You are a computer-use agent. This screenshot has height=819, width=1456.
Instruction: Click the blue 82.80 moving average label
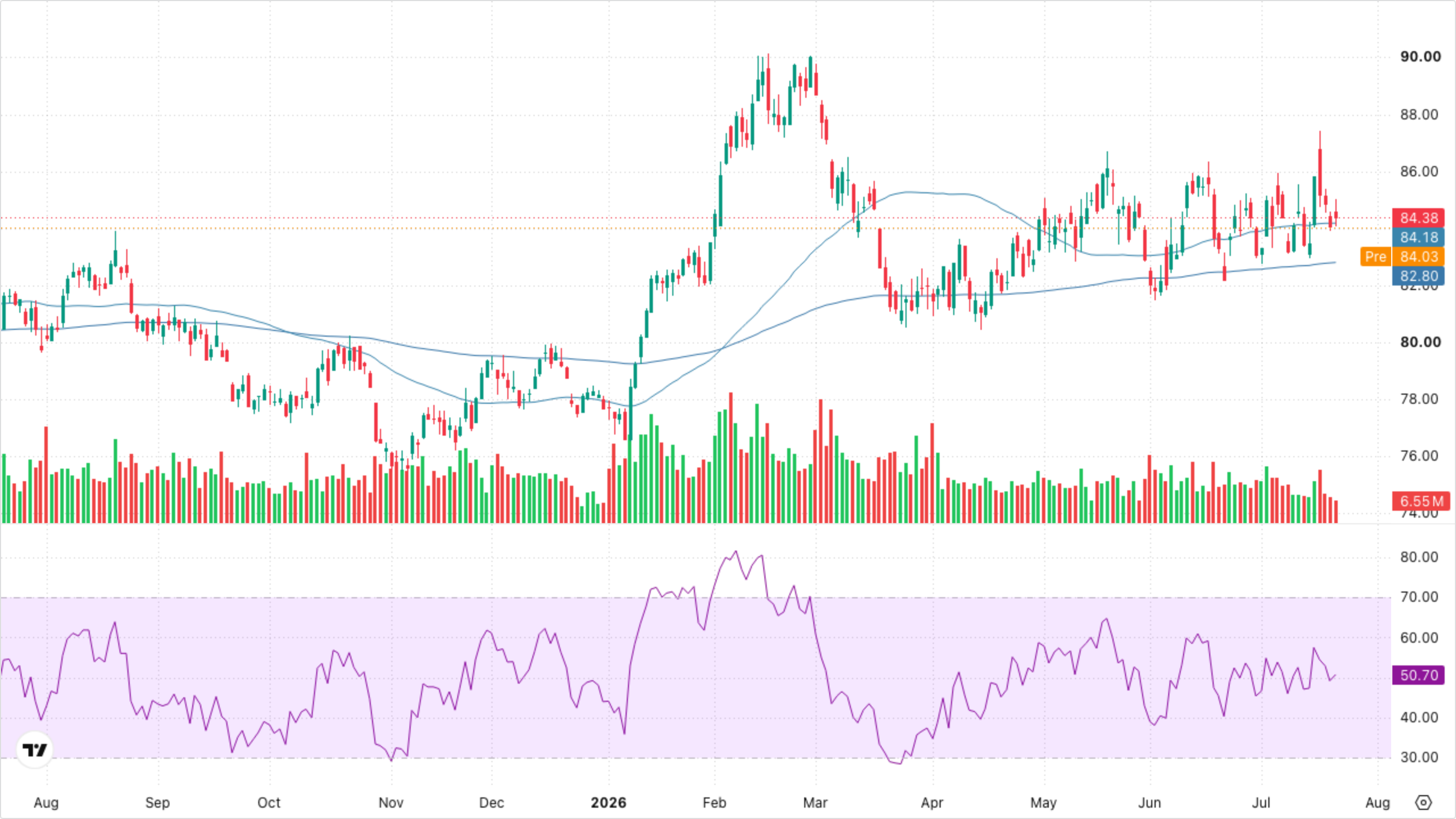coord(1418,276)
